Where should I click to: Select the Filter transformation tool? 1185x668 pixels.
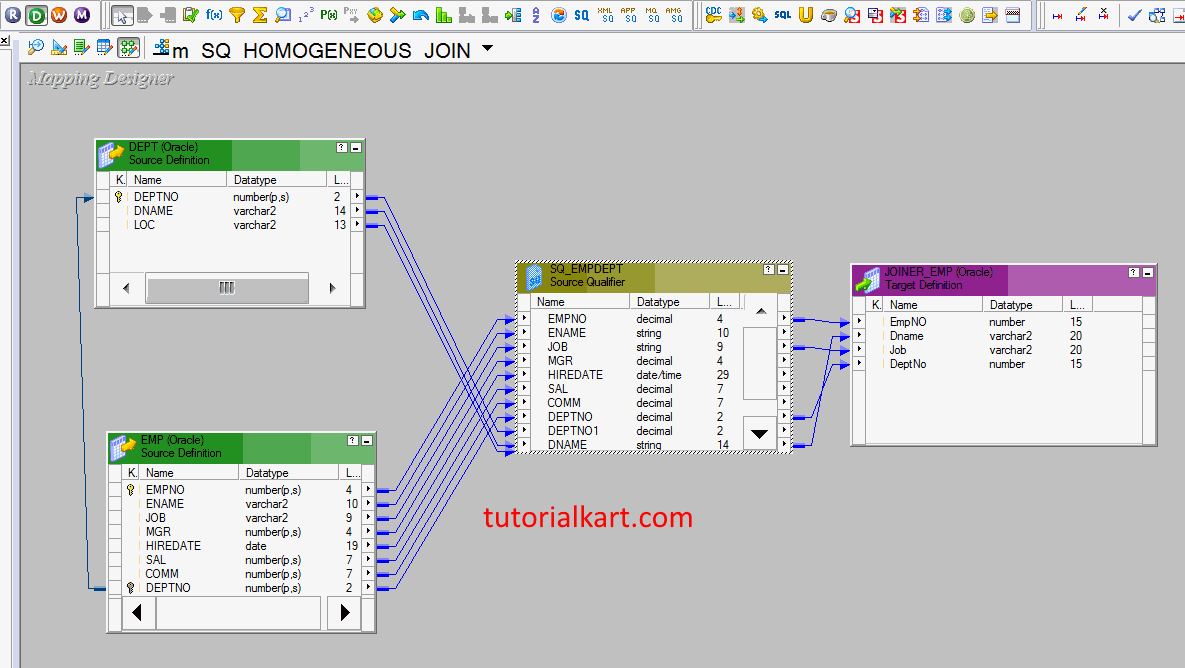pyautogui.click(x=237, y=14)
